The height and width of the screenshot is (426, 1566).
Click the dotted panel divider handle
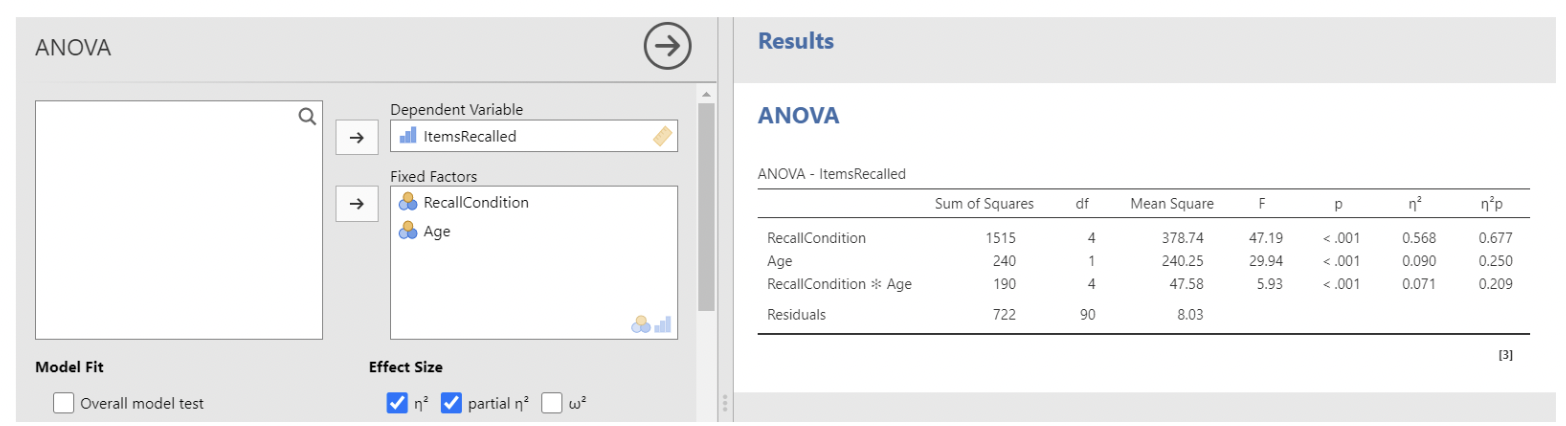coord(725,406)
